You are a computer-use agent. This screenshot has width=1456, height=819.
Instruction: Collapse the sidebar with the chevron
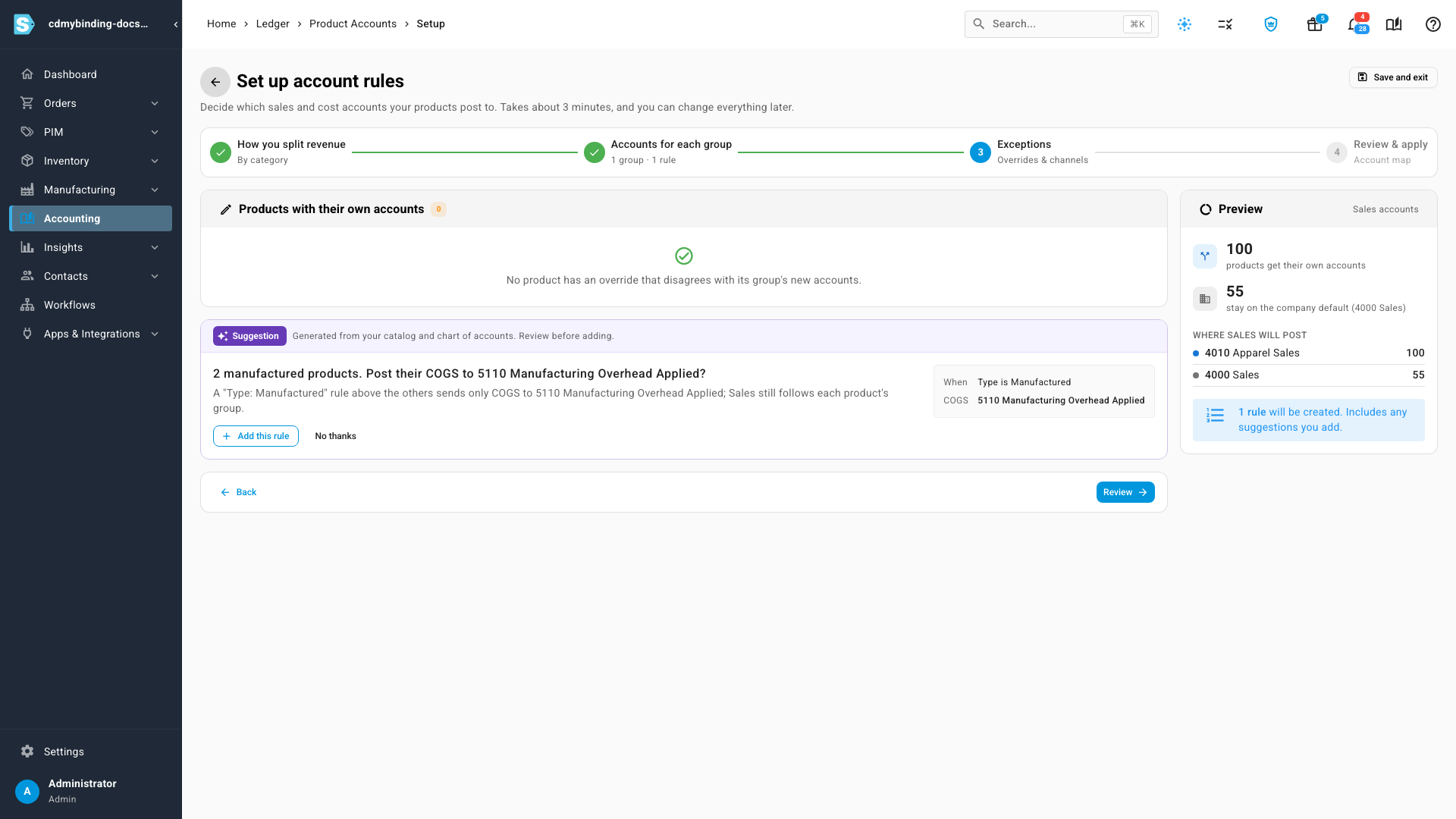(176, 24)
